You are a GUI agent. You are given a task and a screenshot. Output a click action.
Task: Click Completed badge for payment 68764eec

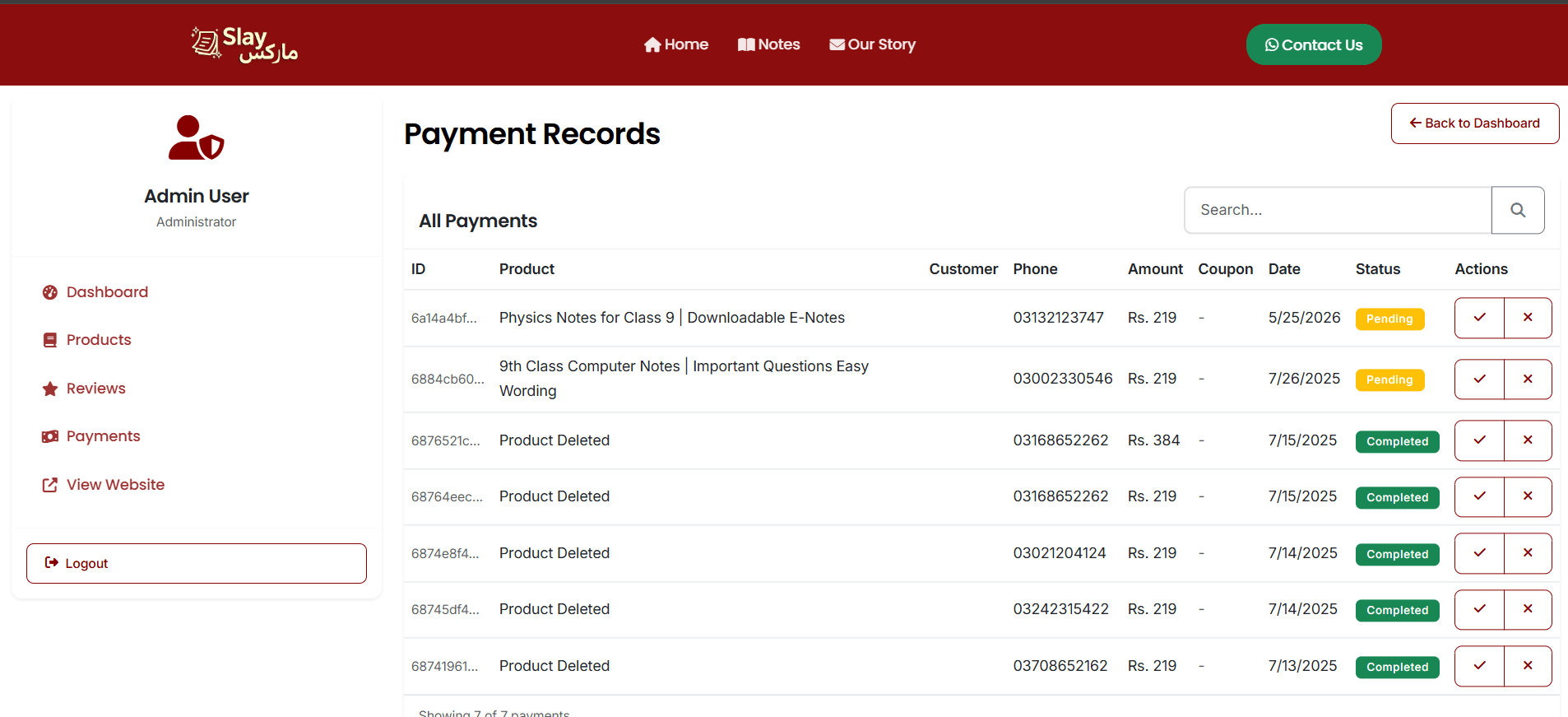coord(1397,497)
